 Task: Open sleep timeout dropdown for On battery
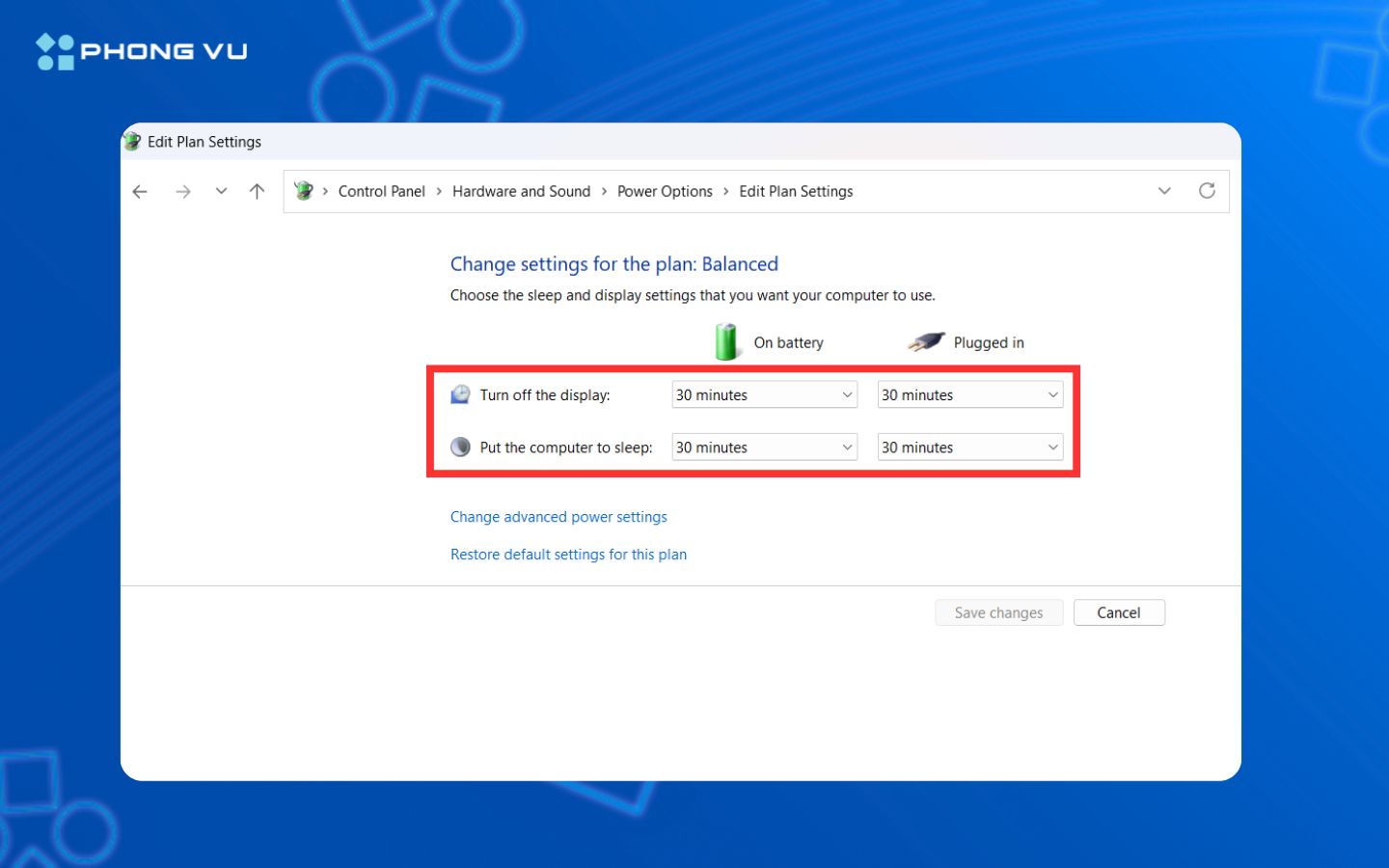point(764,448)
